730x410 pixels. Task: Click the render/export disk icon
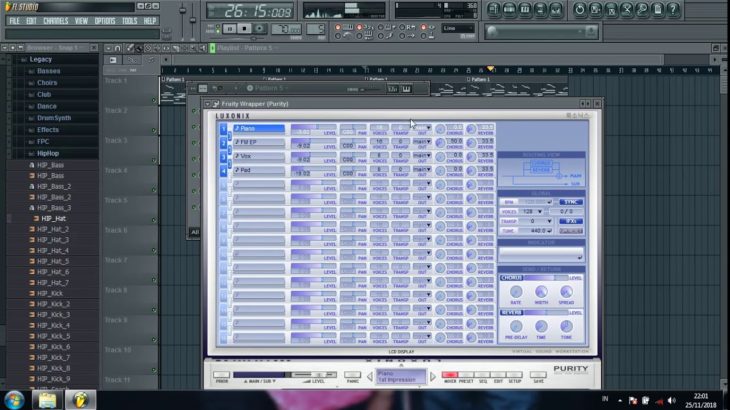611,9
